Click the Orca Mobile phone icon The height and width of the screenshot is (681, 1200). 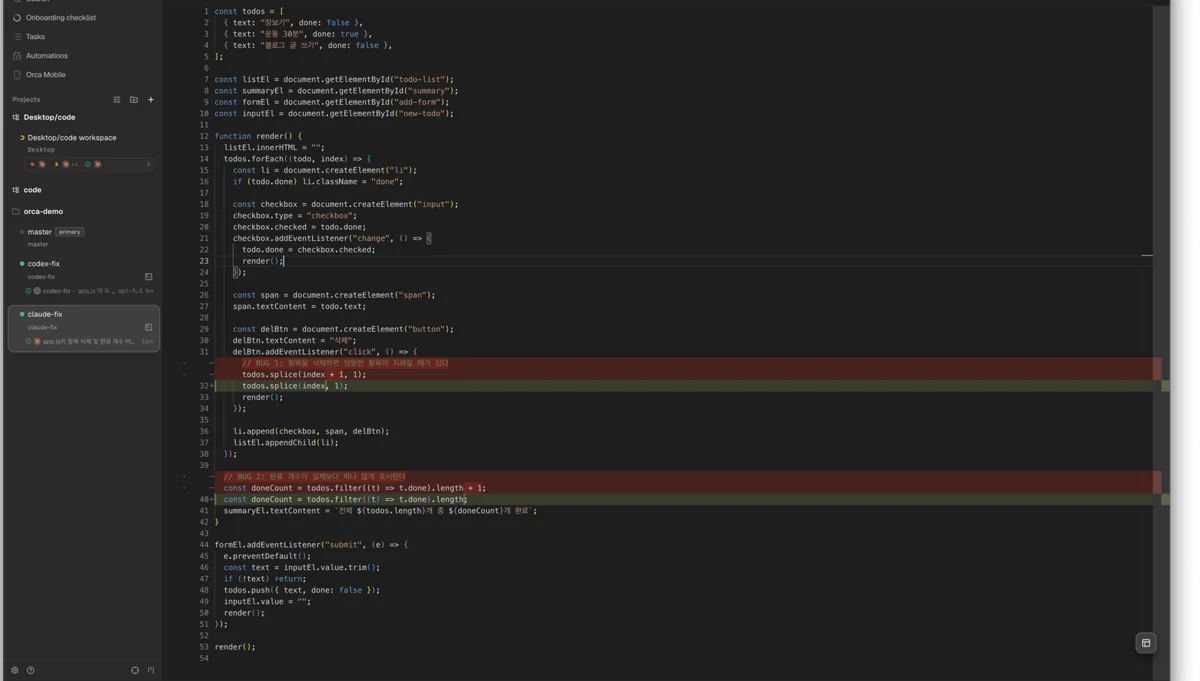tap(17, 75)
